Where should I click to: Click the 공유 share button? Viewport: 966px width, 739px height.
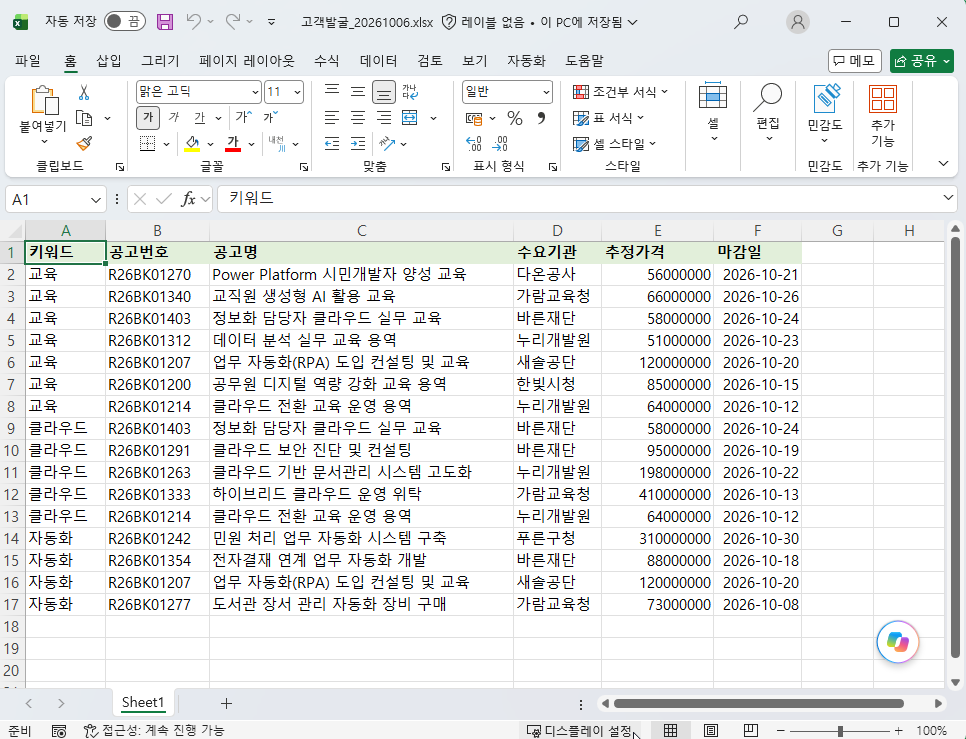click(x=922, y=61)
